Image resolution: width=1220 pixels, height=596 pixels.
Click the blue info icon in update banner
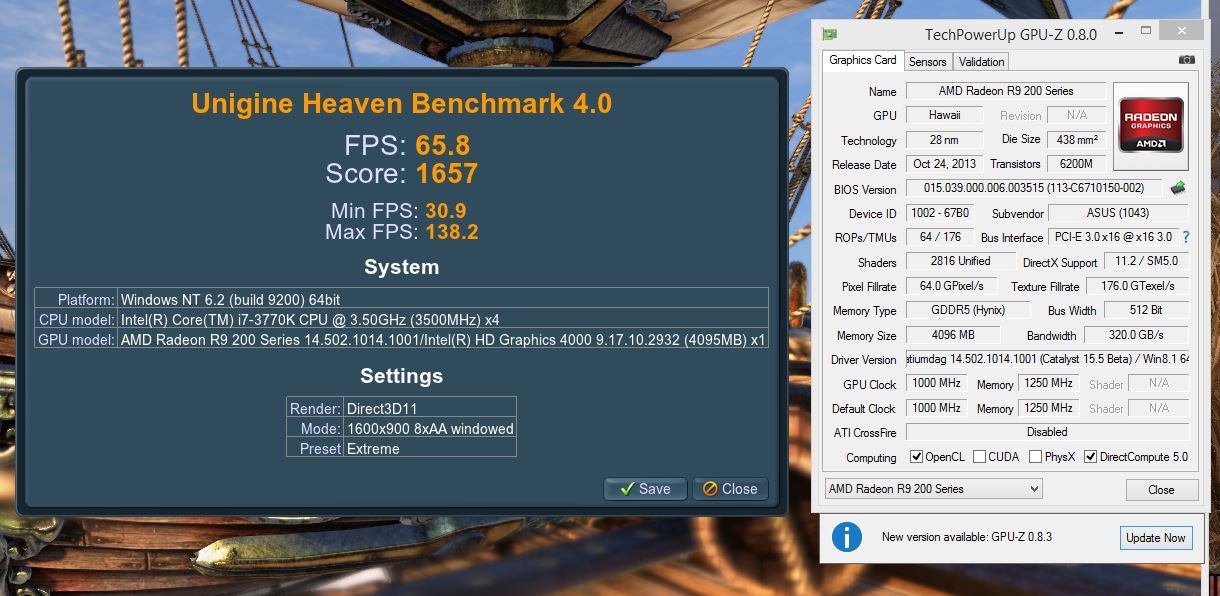tap(846, 537)
